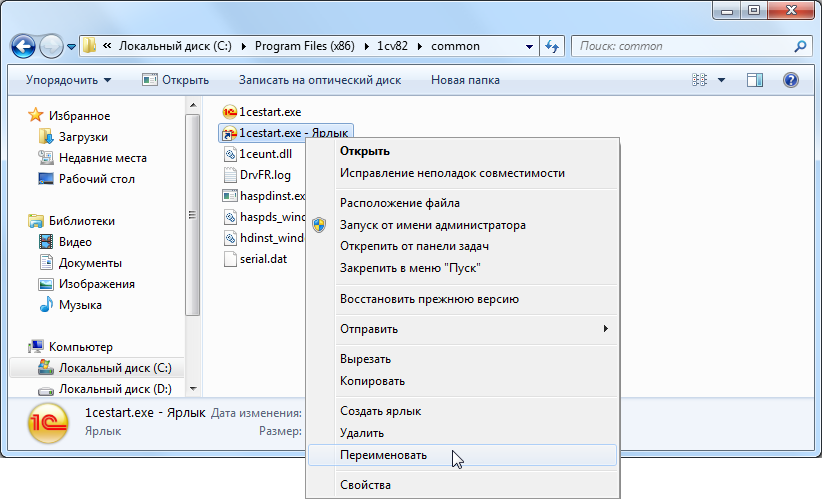The height and width of the screenshot is (499, 822).
Task: Expand the view options dropdown arrow
Action: [722, 80]
